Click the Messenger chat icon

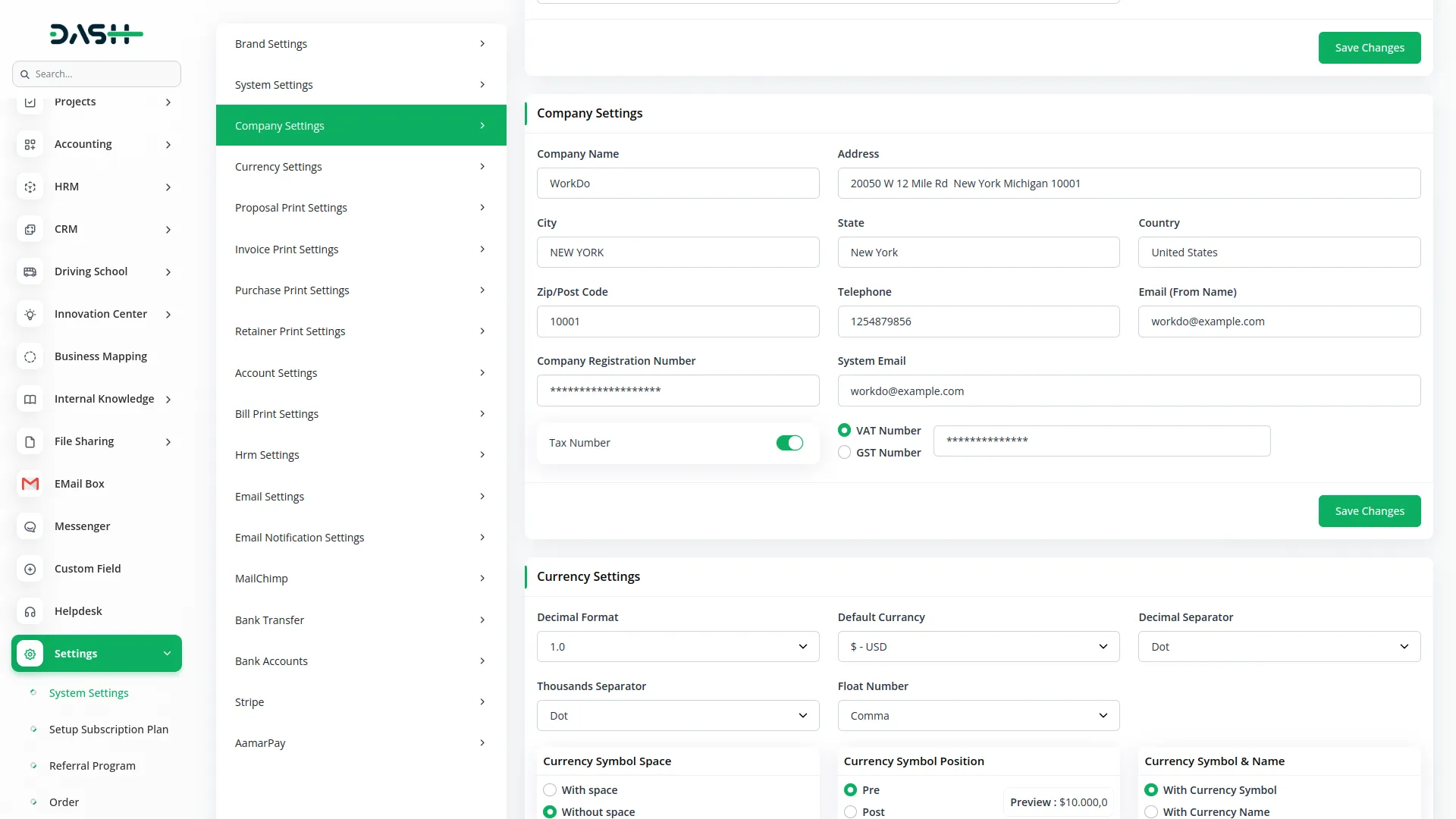point(30,526)
